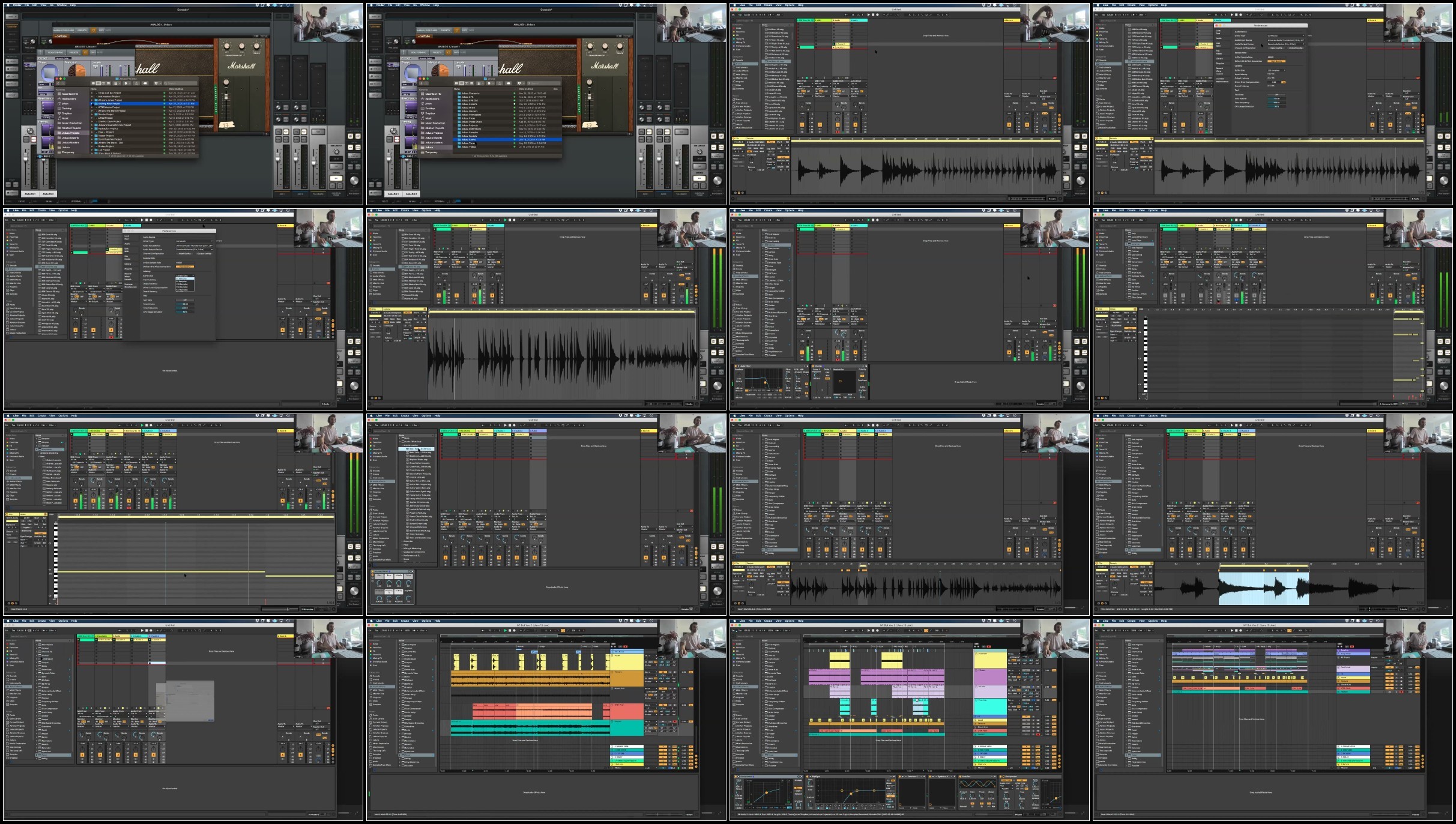In the third frame, click the transport Play button

(868, 14)
